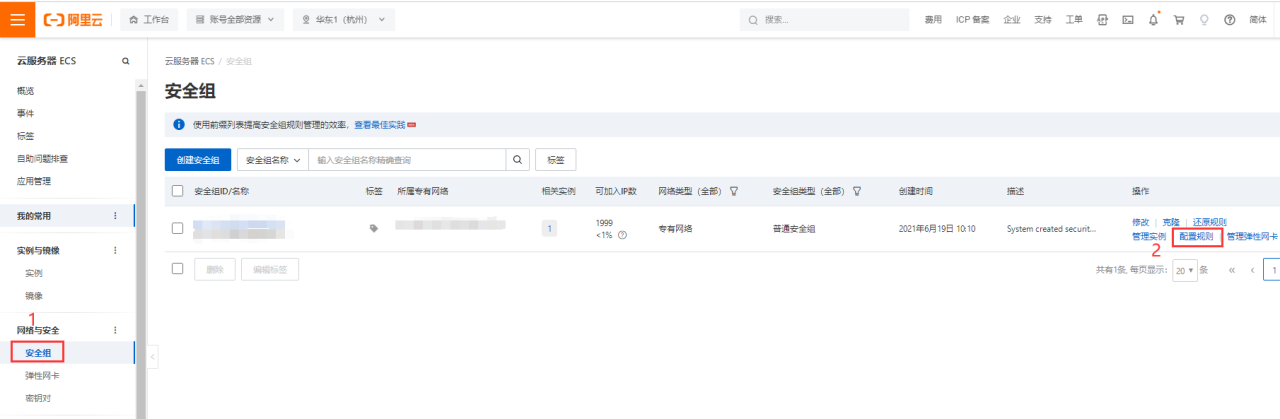Click the disabled 删除 button

click(x=214, y=269)
